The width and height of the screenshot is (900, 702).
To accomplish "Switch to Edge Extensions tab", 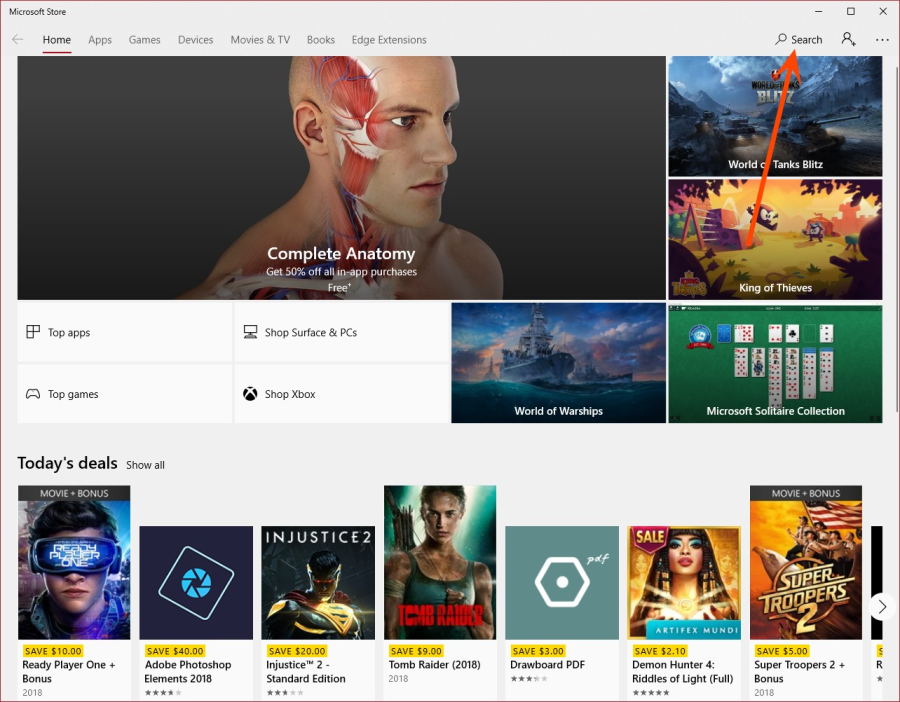I will 389,40.
